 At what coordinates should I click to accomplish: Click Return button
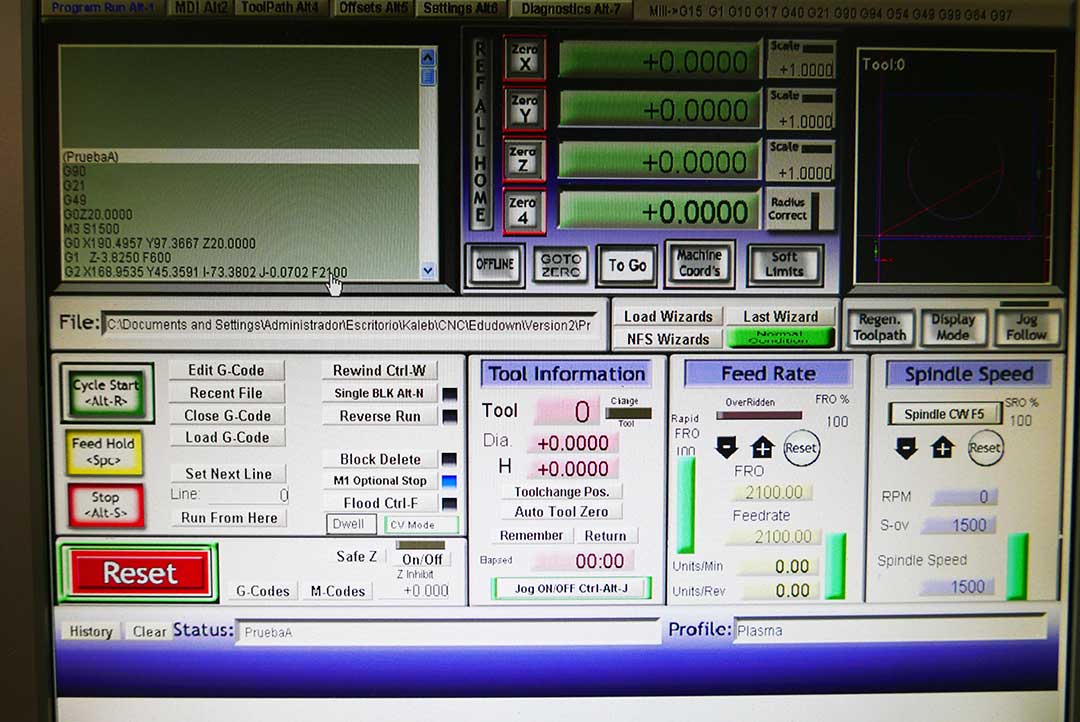[x=605, y=535]
